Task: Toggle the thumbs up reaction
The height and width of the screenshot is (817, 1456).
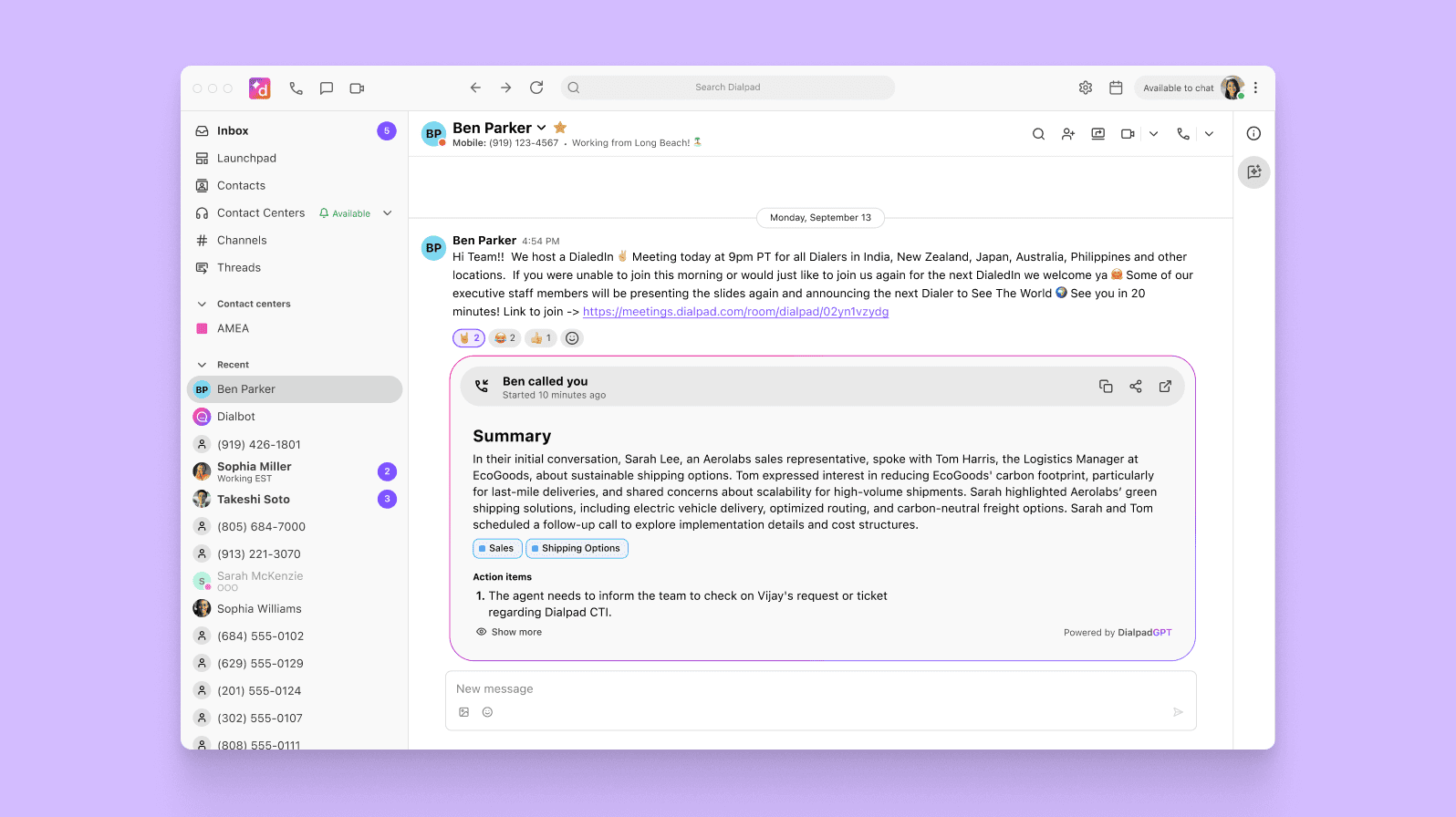Action: click(x=541, y=338)
